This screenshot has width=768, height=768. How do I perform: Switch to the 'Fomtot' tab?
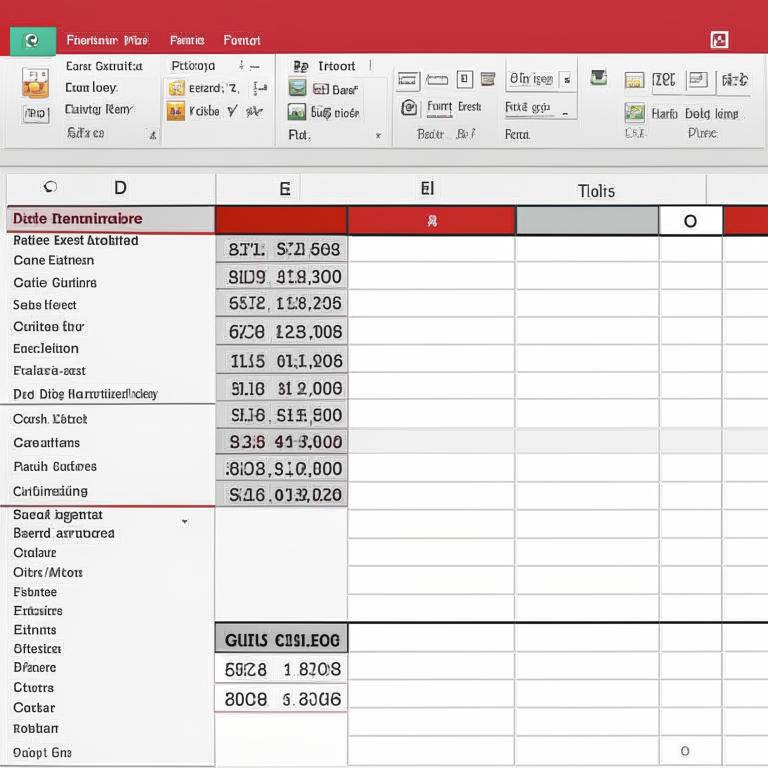click(242, 40)
